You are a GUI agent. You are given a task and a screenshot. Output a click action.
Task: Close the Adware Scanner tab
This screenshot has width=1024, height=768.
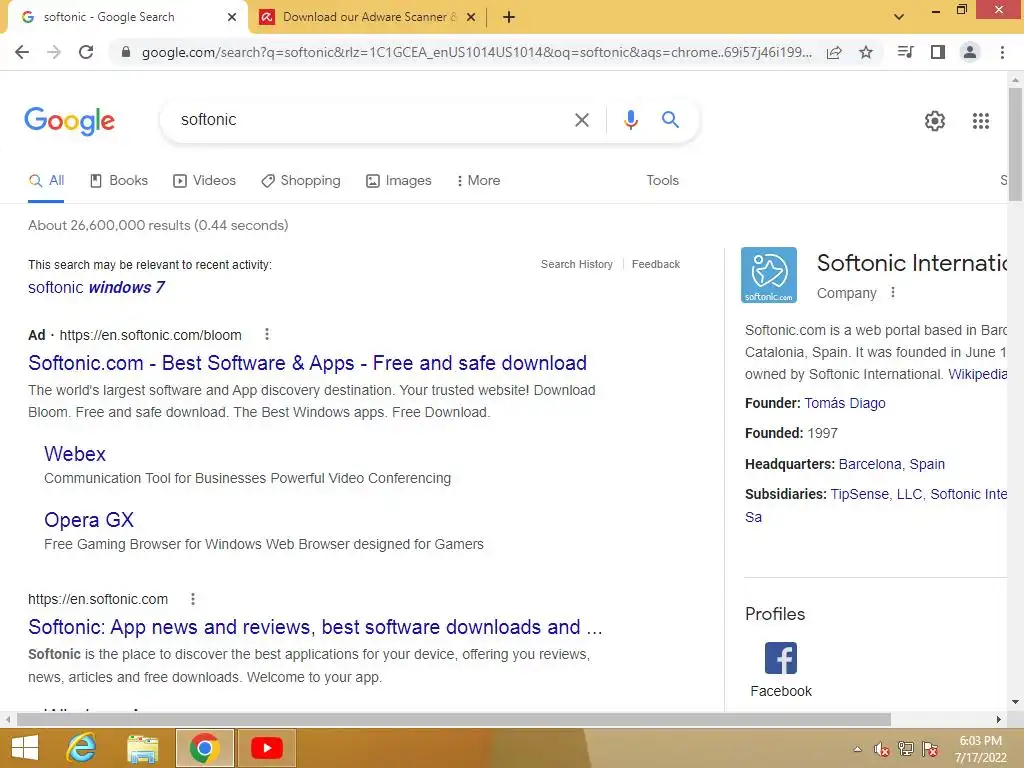[x=471, y=18]
